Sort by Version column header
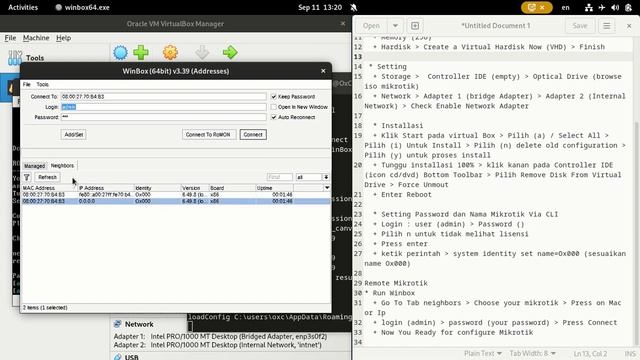Screen dimensions: 640x360 (195, 188)
